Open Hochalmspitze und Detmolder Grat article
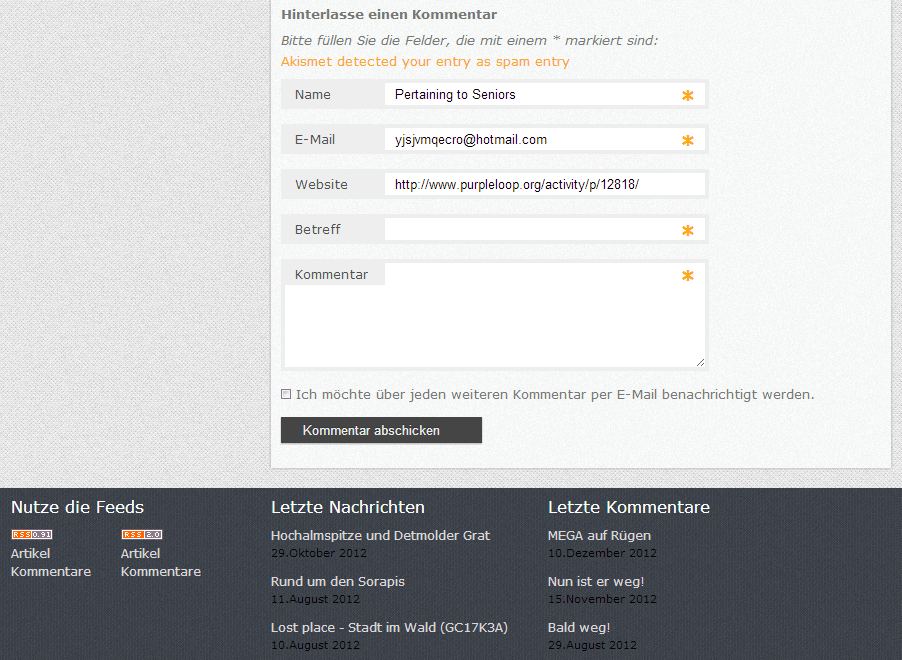 pyautogui.click(x=380, y=536)
